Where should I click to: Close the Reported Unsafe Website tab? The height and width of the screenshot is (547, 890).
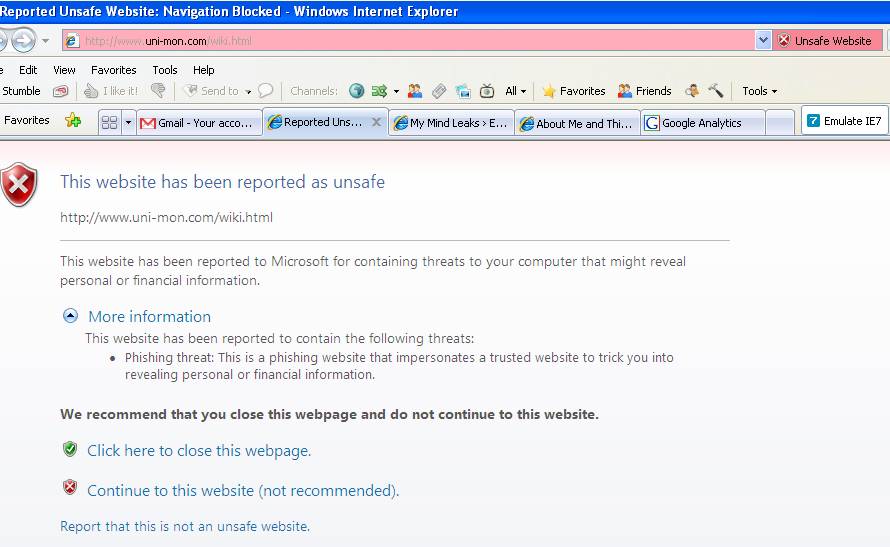coord(376,122)
